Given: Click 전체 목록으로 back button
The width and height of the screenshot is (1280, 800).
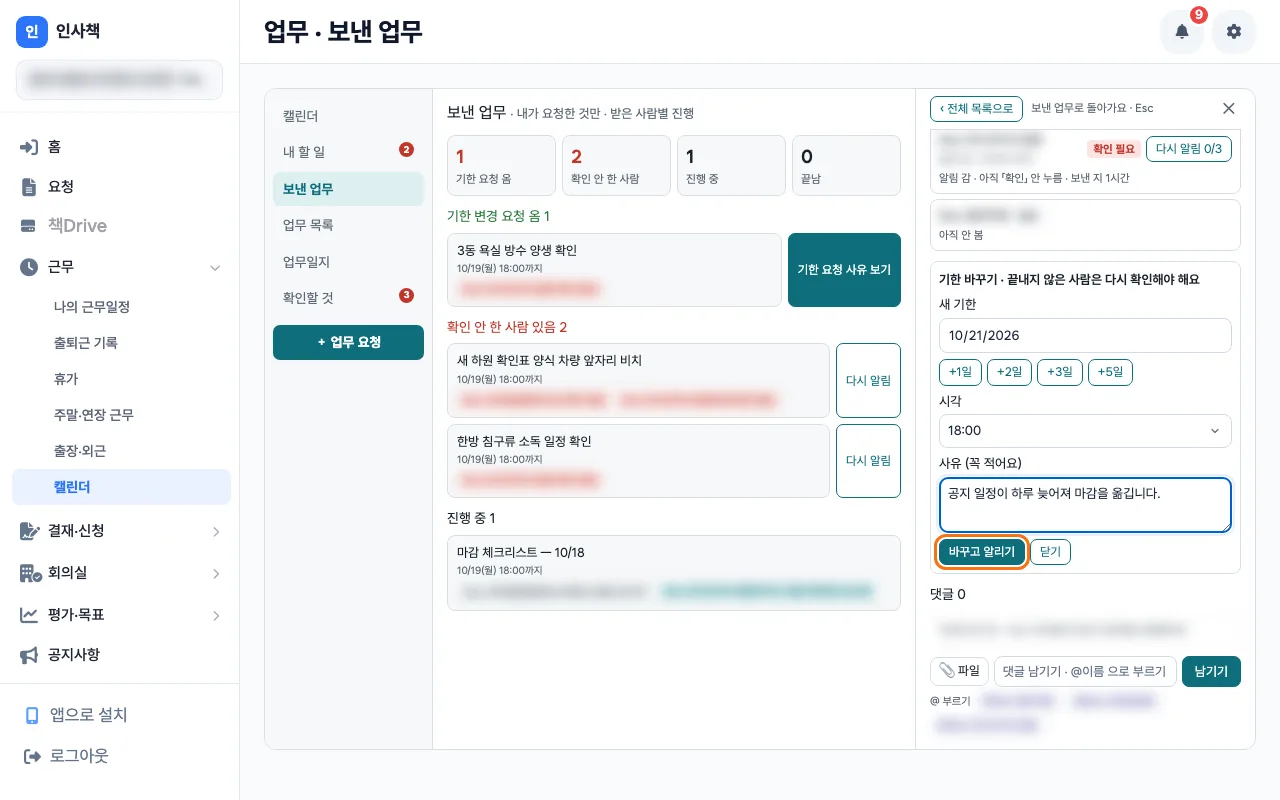Looking at the screenshot, I should point(976,108).
